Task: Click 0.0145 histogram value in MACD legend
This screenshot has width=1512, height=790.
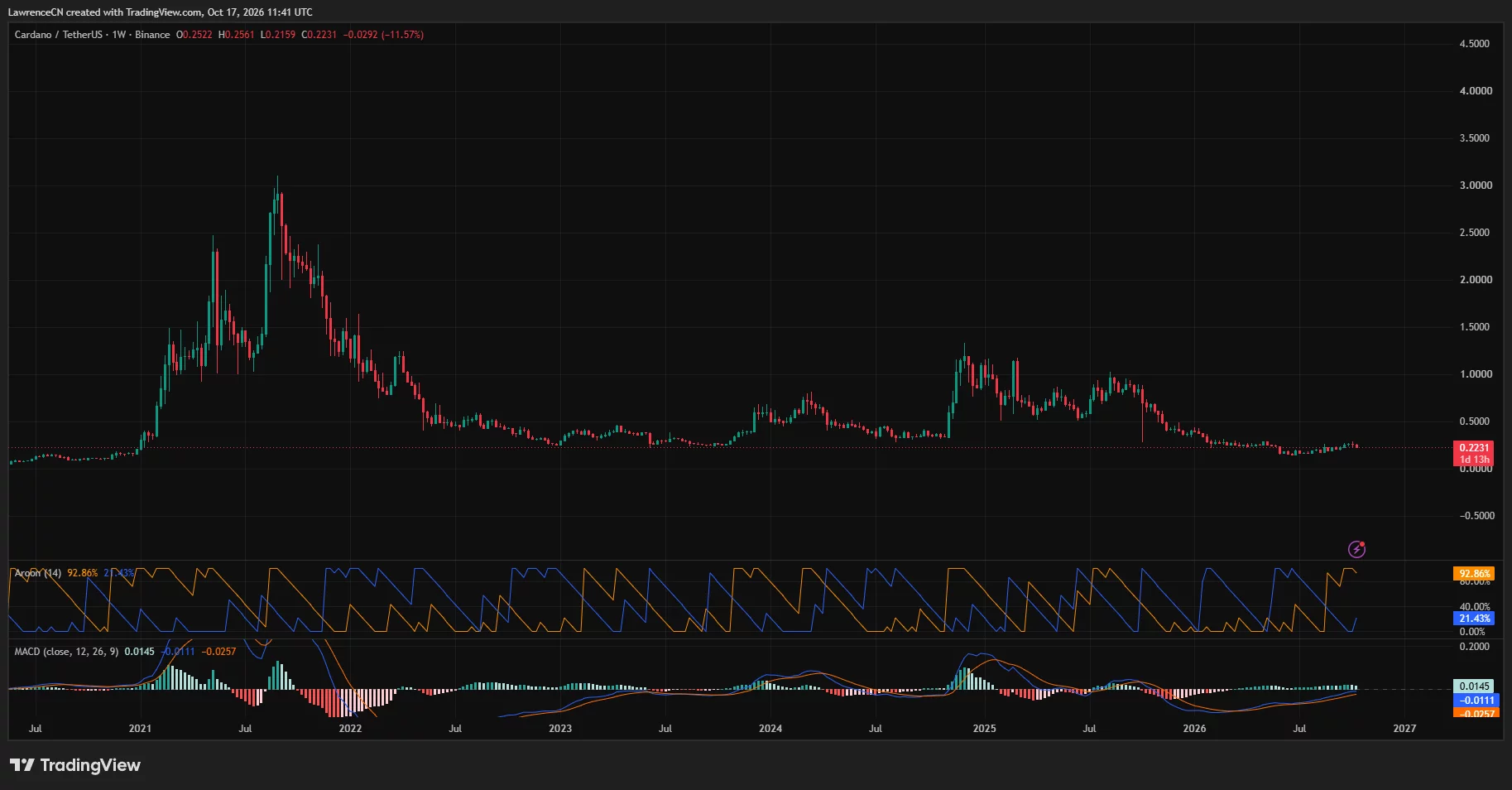Action: (140, 652)
